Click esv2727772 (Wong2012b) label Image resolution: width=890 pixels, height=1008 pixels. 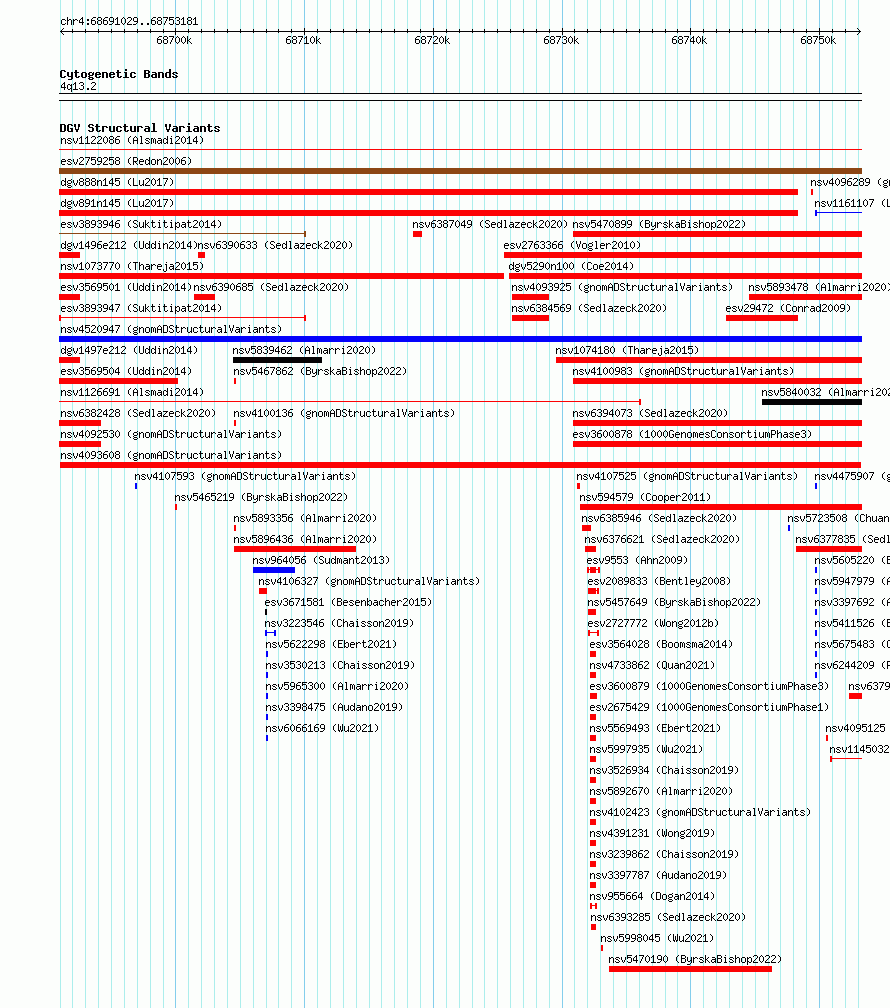653,624
